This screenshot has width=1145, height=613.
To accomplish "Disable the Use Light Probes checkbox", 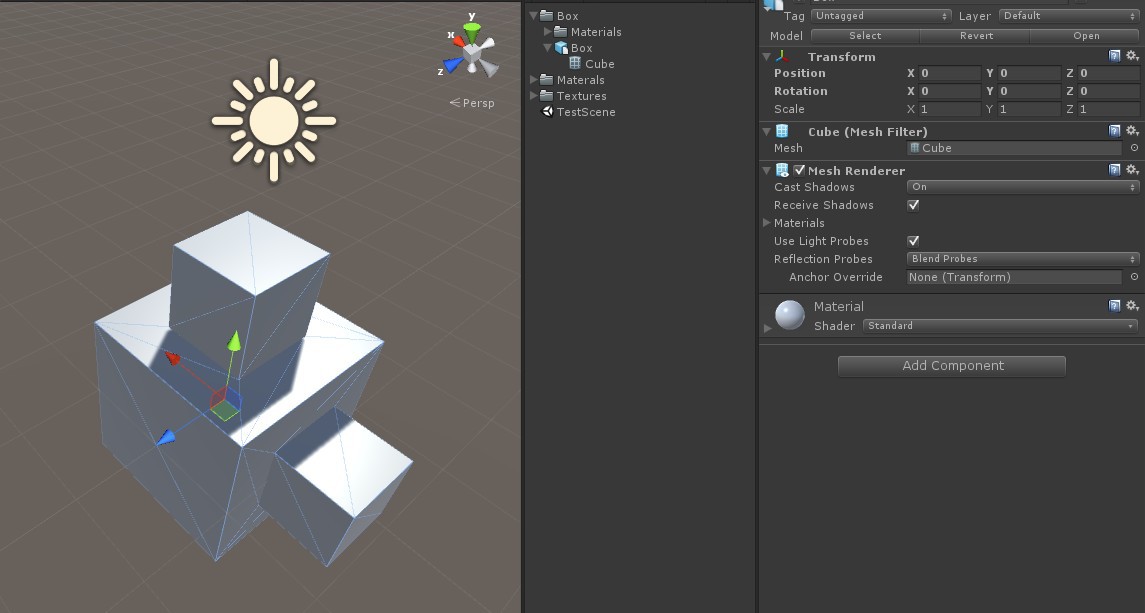I will pyautogui.click(x=913, y=241).
